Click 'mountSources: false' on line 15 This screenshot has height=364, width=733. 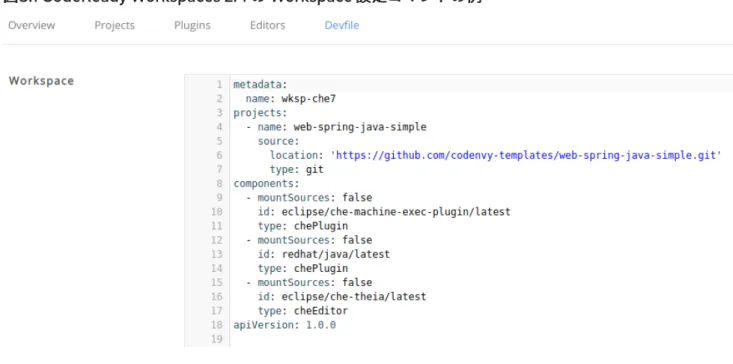(x=315, y=282)
